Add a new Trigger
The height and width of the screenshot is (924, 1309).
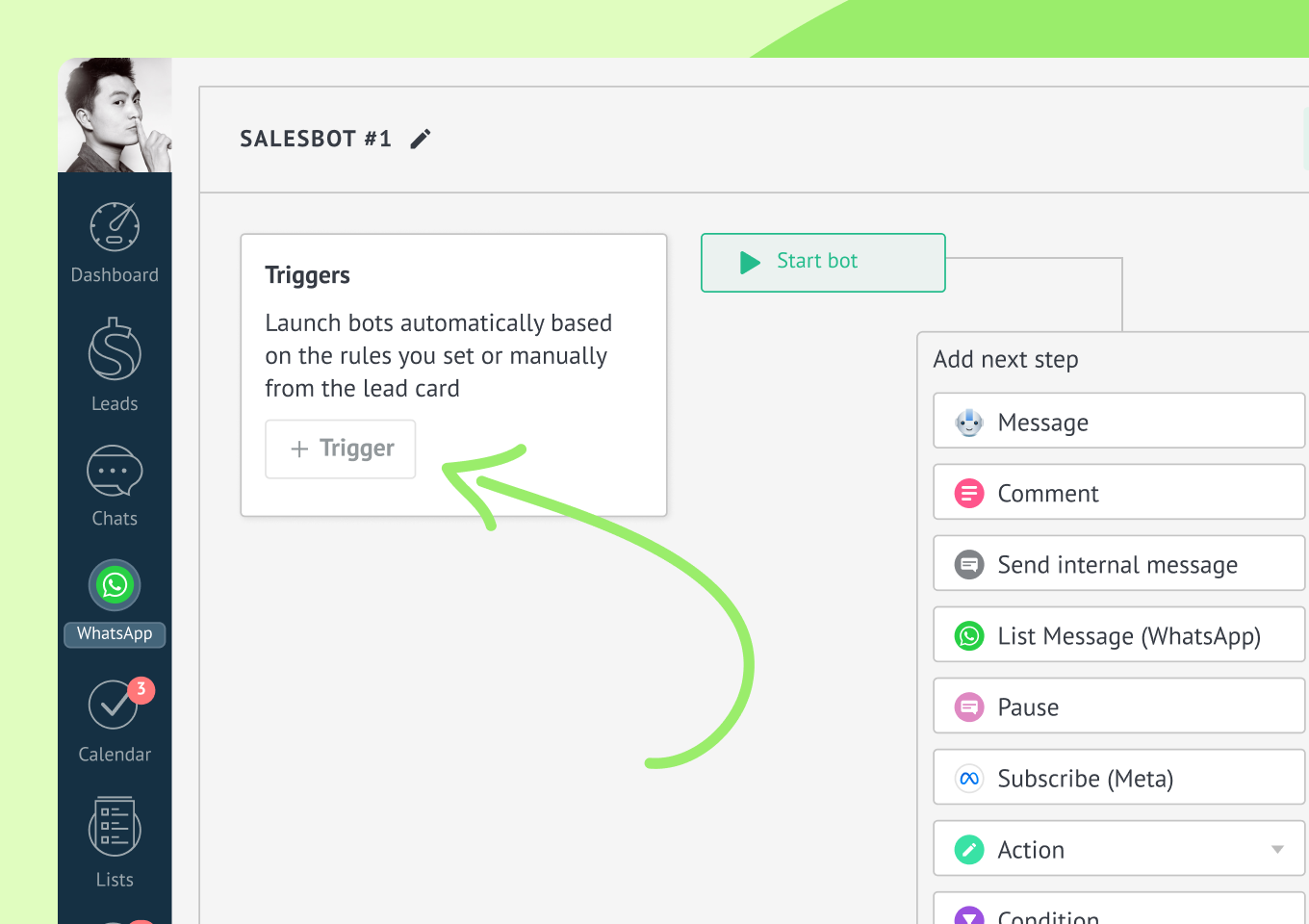[x=341, y=449]
